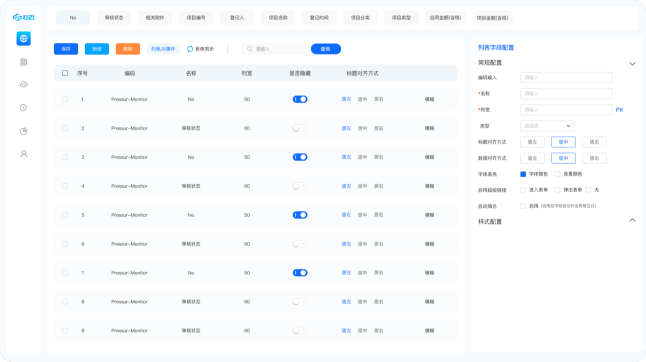Screen dimensions: 646x362
Task: Focus the 名称 input field in config panel
Action: click(x=566, y=93)
